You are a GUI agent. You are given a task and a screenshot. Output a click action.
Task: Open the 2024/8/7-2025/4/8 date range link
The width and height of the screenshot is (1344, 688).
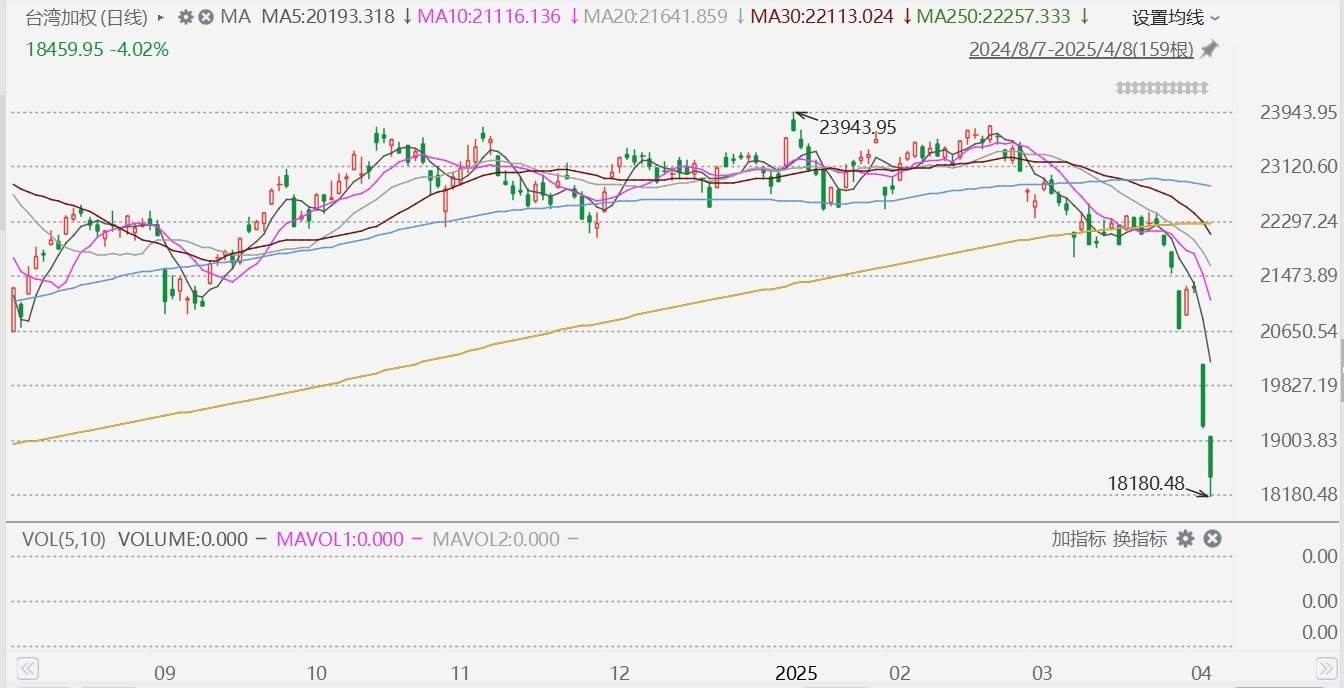[1081, 49]
